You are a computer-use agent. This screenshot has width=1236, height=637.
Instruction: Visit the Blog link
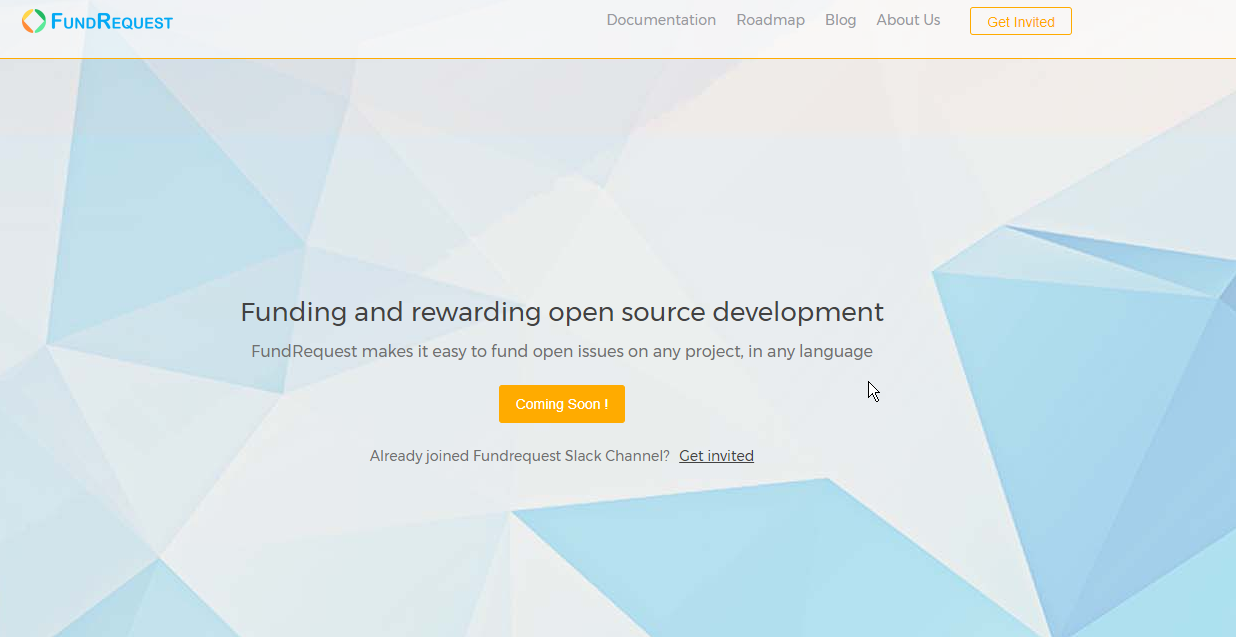[x=840, y=20]
